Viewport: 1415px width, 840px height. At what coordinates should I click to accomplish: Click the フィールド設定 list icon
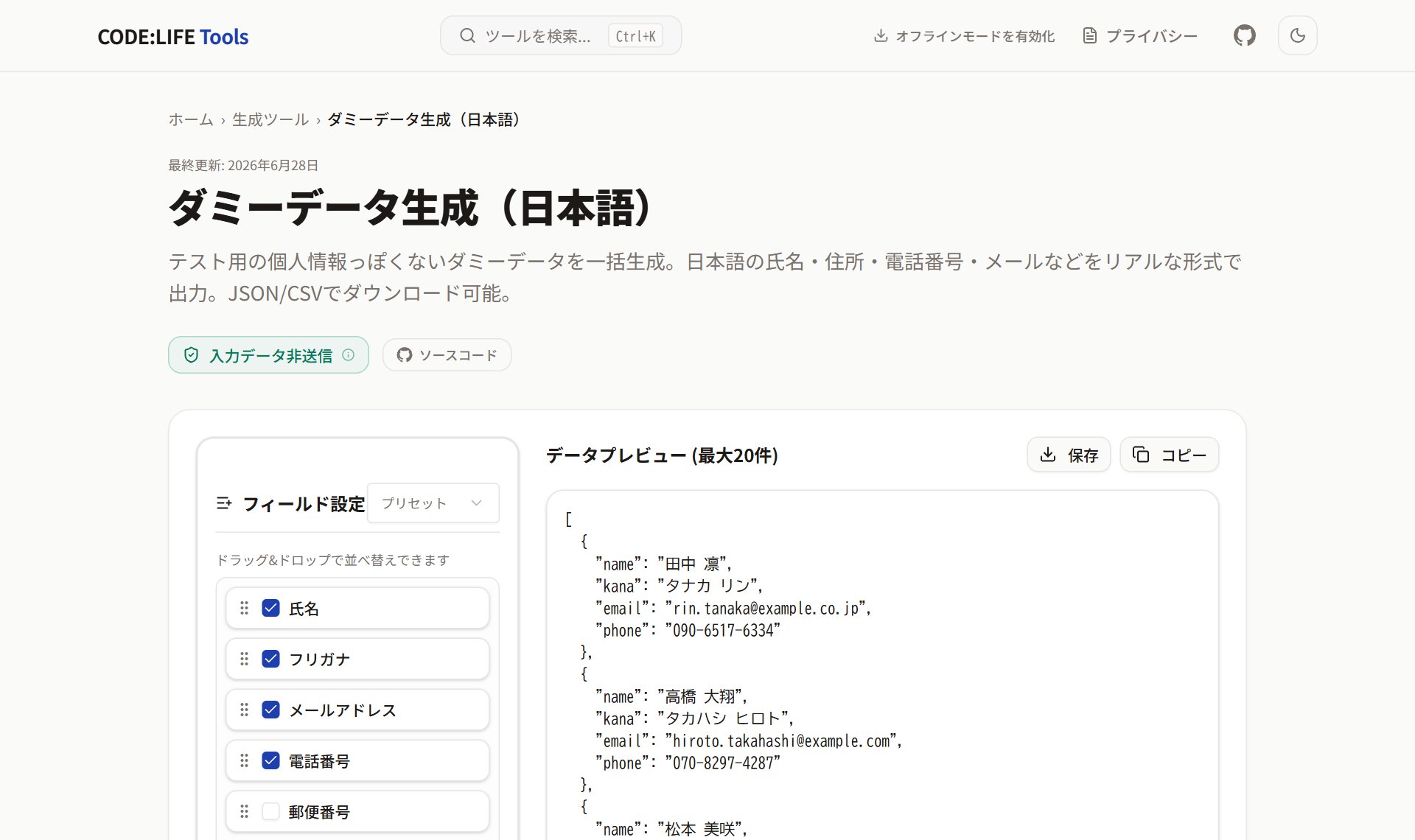[x=224, y=503]
